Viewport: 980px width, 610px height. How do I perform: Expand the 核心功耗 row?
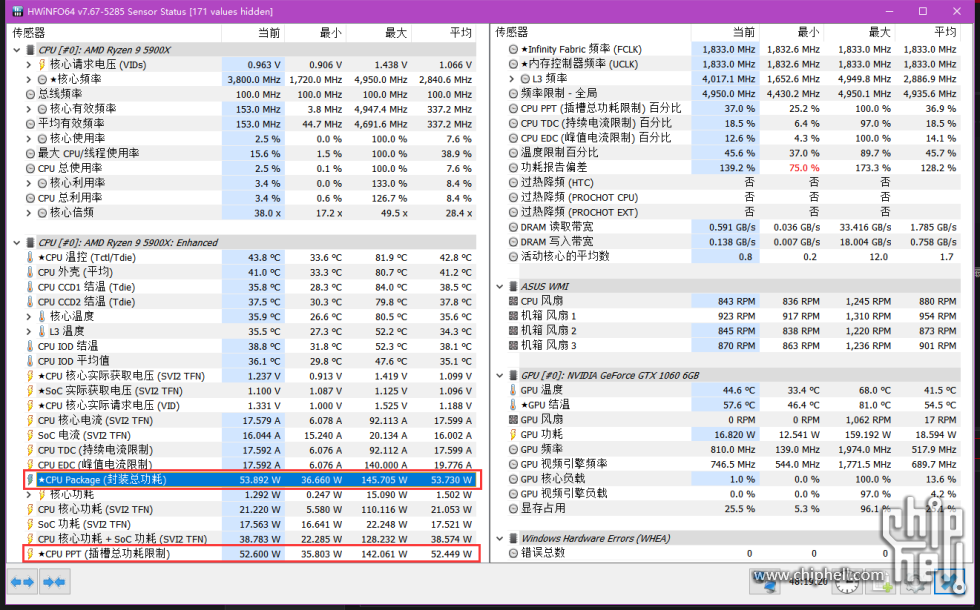29,494
